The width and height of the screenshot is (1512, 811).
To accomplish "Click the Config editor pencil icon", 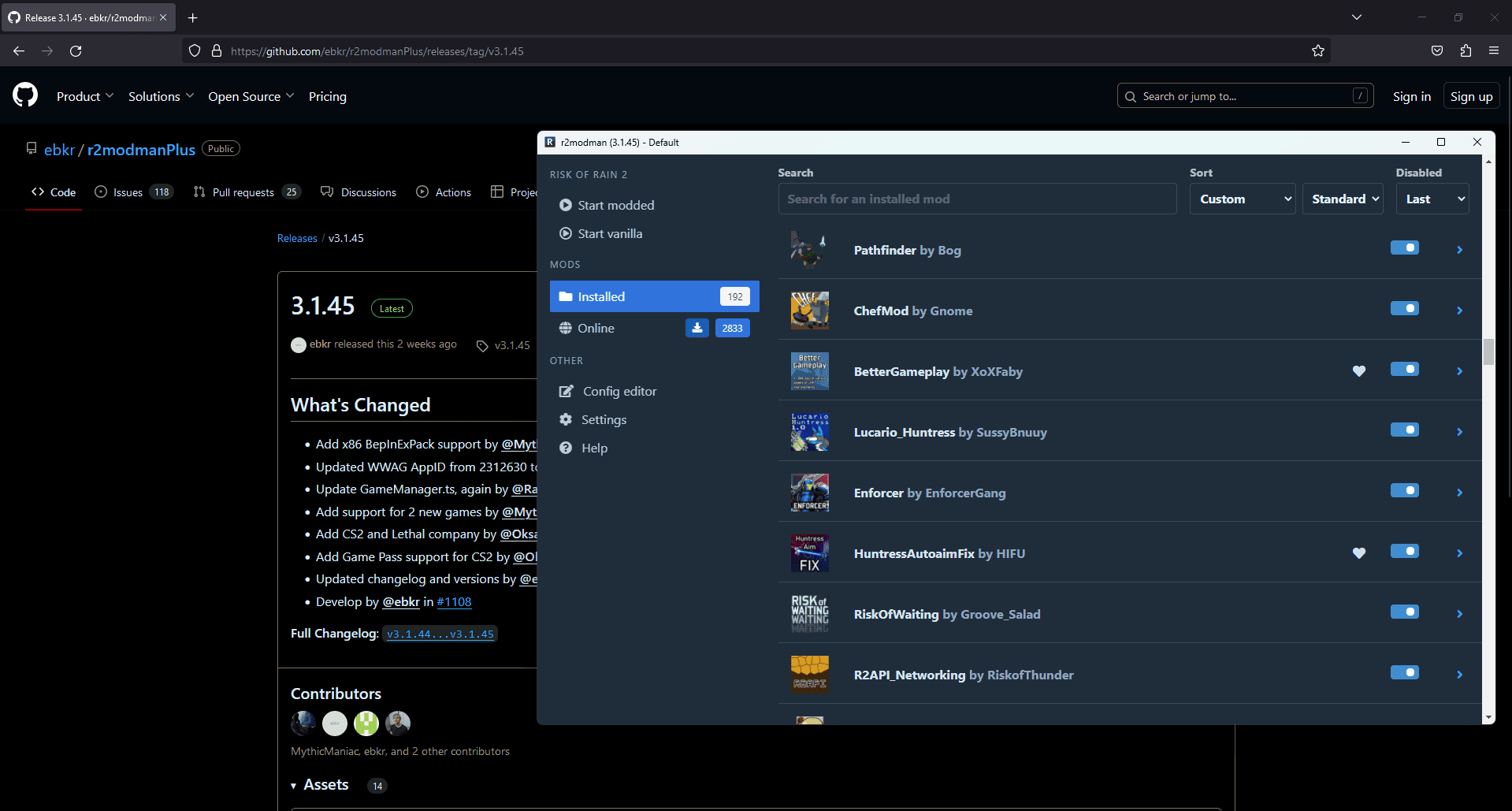I will [566, 391].
